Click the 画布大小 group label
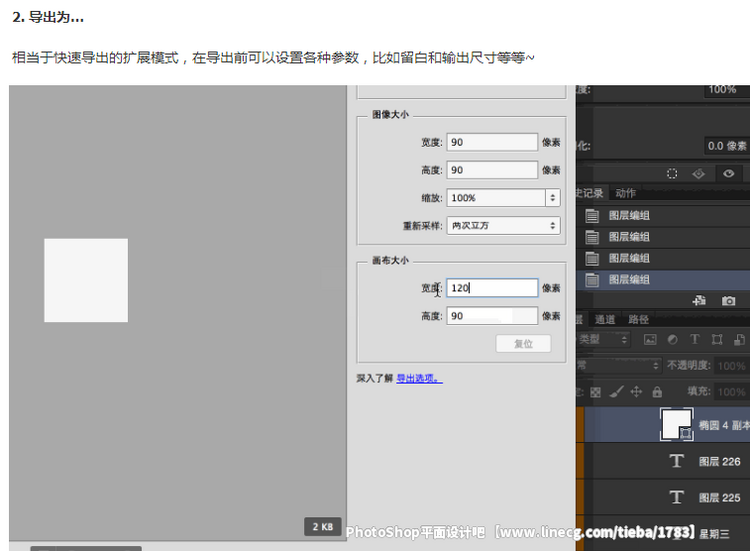This screenshot has width=750, height=551. pos(390,260)
